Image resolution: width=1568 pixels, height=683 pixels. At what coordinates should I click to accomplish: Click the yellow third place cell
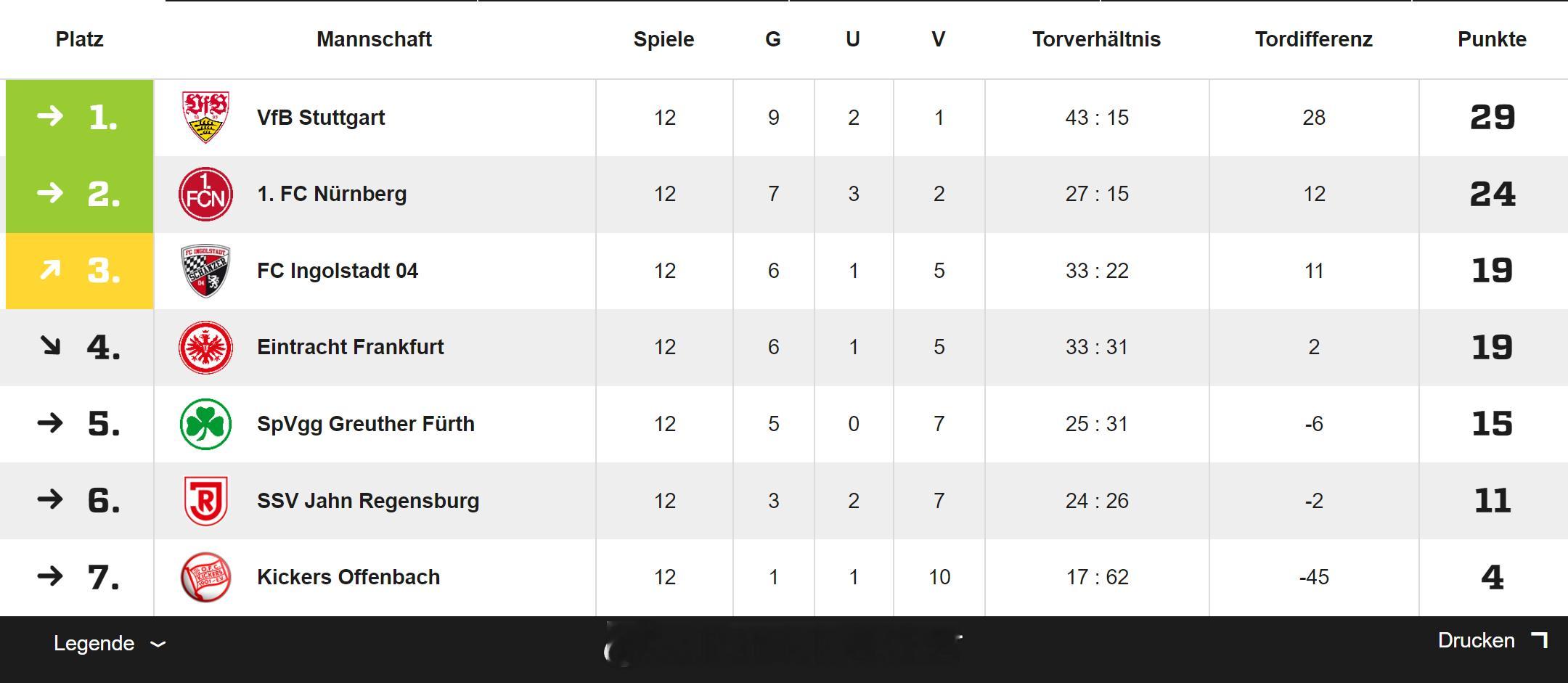tap(79, 271)
